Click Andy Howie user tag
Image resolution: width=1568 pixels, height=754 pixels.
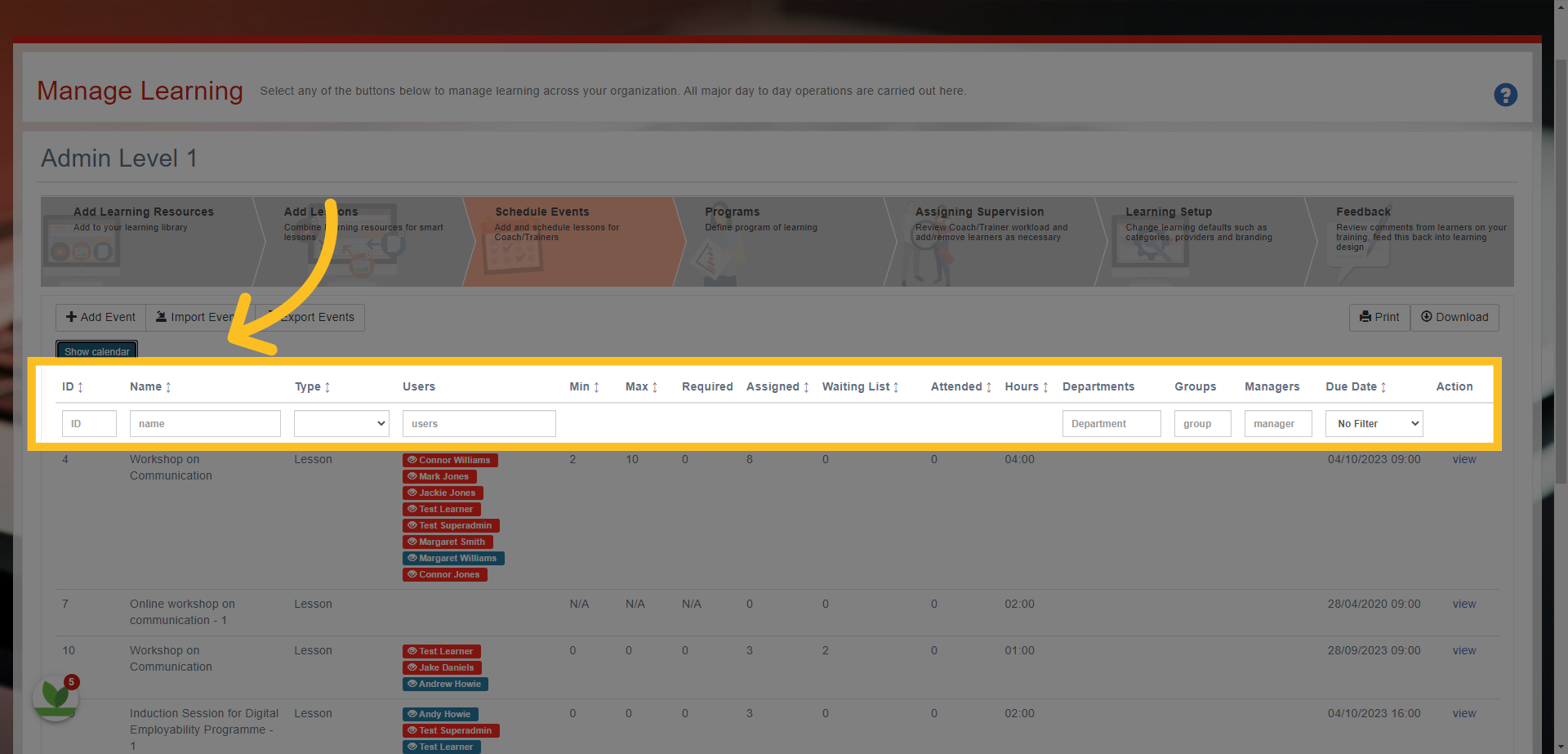click(x=440, y=714)
